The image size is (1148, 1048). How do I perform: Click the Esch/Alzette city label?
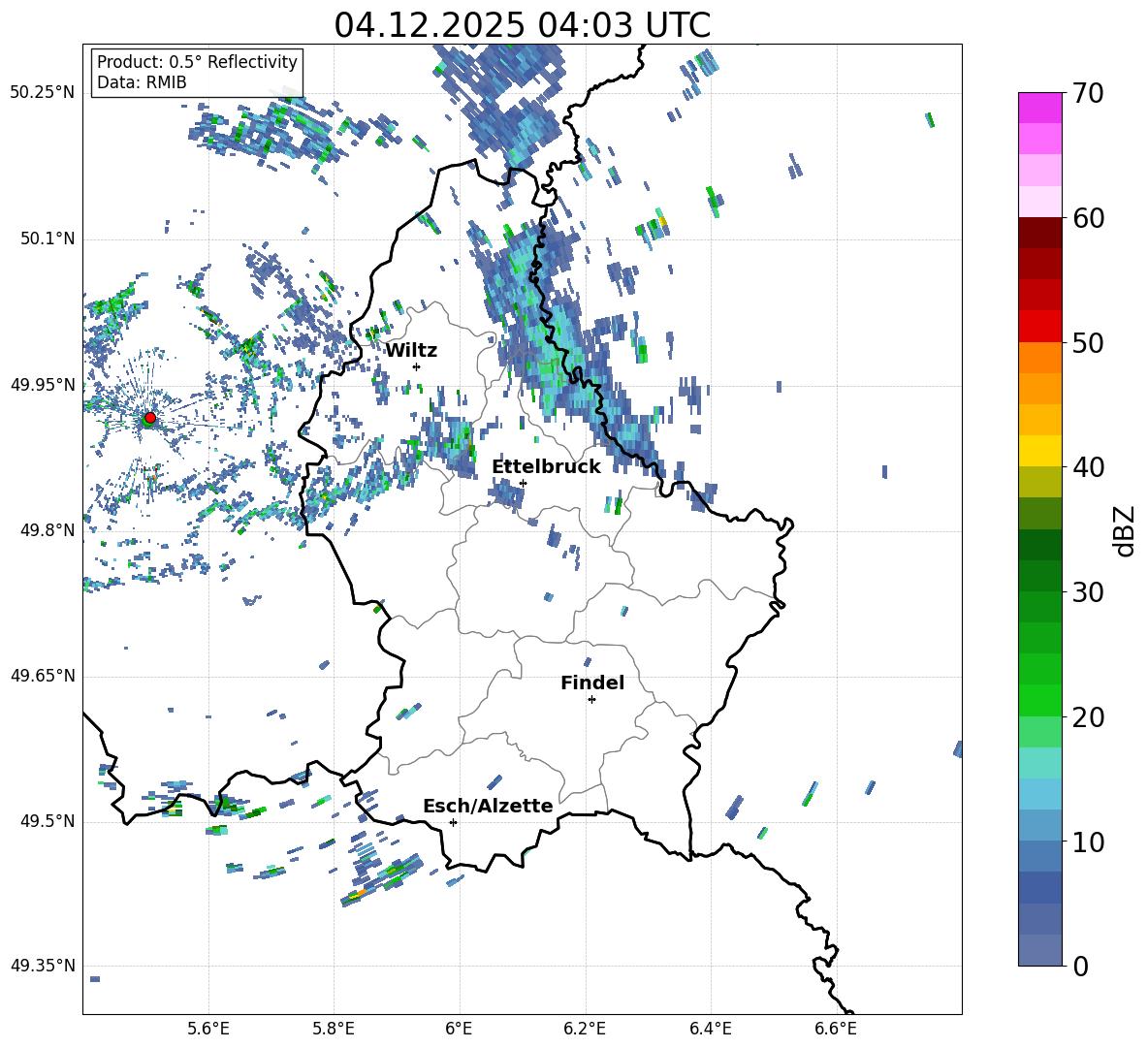click(x=488, y=806)
